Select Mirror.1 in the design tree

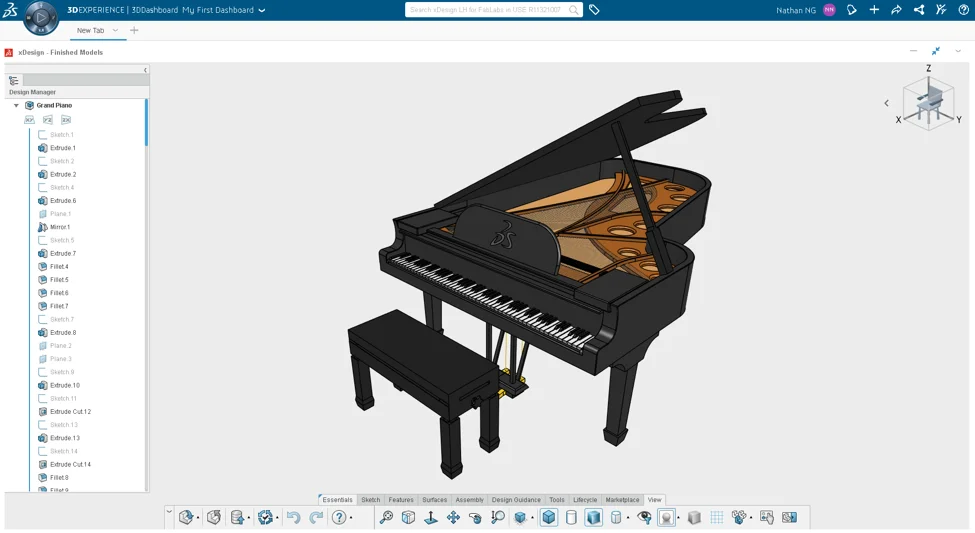tap(60, 227)
